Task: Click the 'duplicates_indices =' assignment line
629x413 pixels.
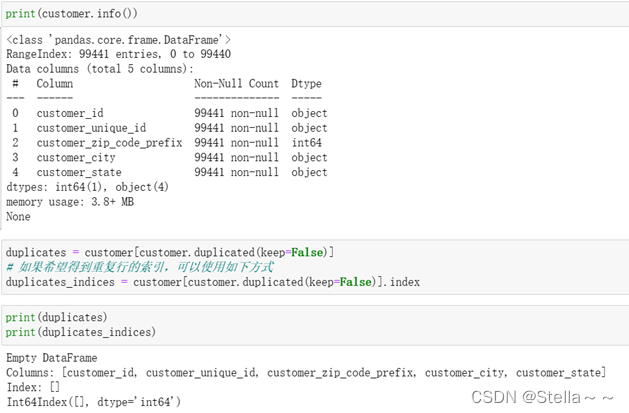Action: [213, 282]
